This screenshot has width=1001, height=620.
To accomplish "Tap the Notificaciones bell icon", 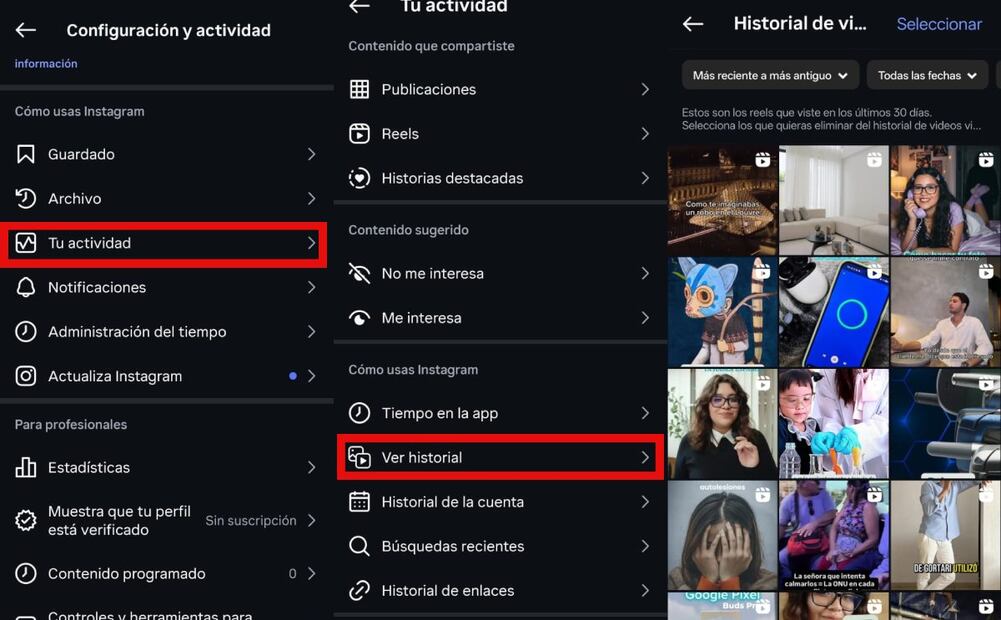I will point(26,287).
